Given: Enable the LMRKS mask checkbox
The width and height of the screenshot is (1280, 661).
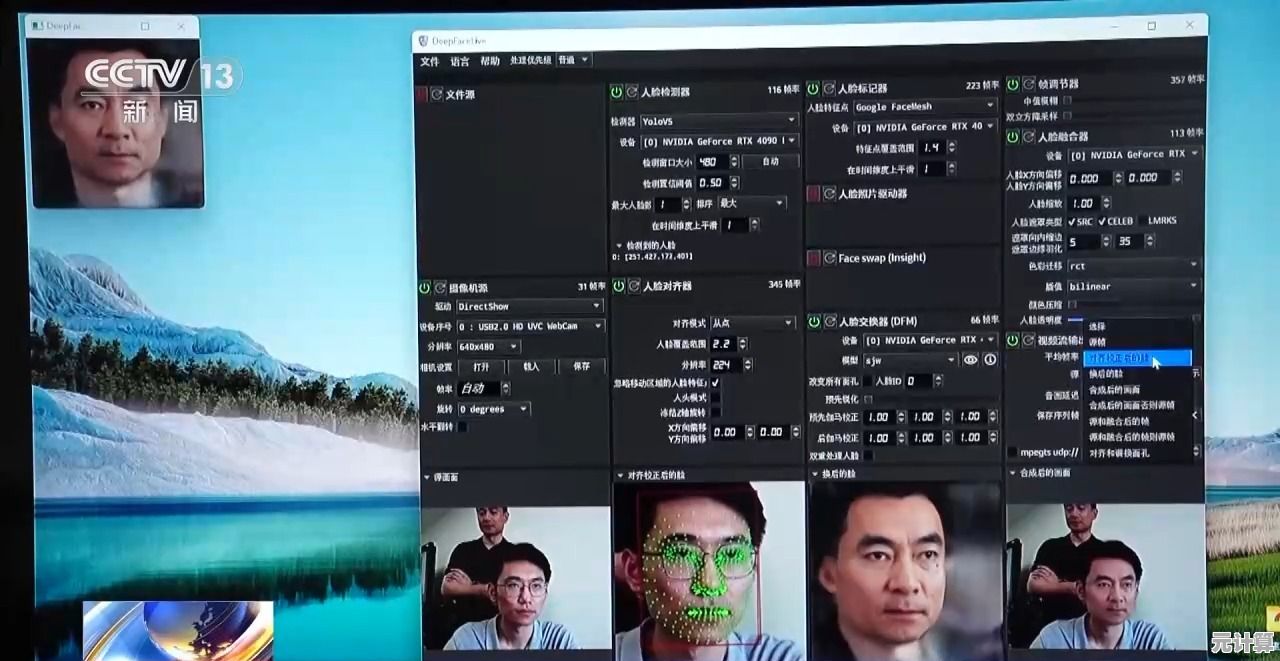Looking at the screenshot, I should (1141, 221).
